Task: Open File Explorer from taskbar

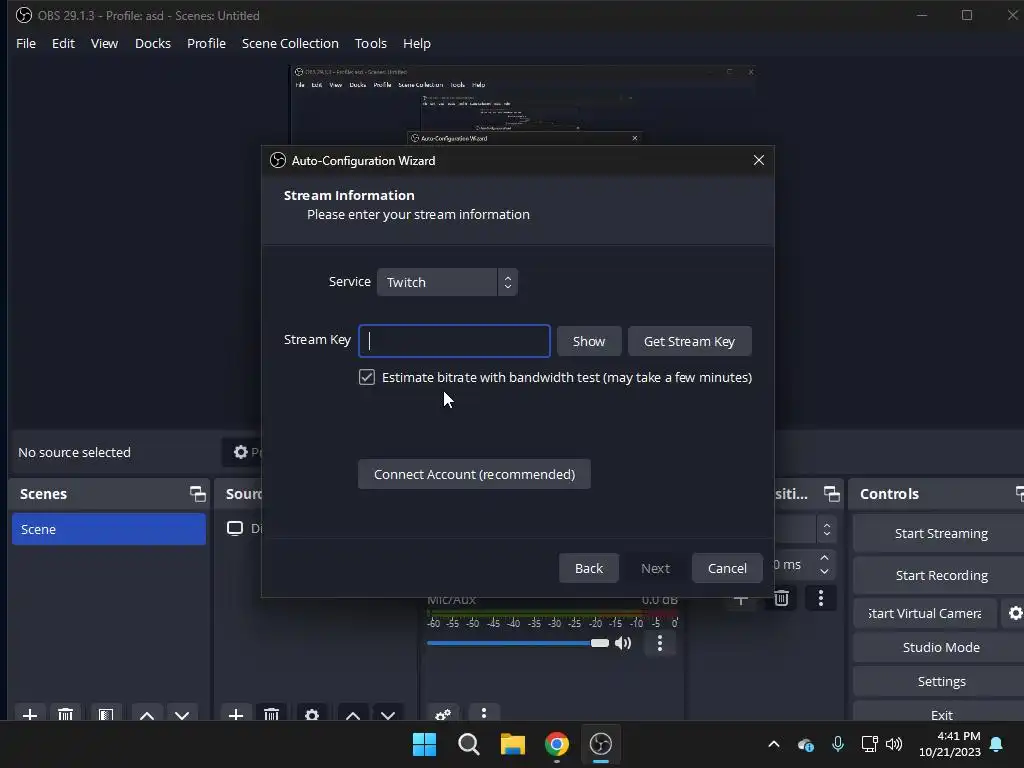Action: (x=513, y=744)
